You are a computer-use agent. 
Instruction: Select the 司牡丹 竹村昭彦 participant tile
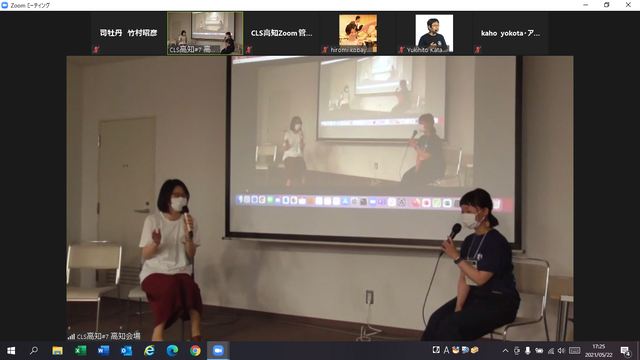point(128,33)
